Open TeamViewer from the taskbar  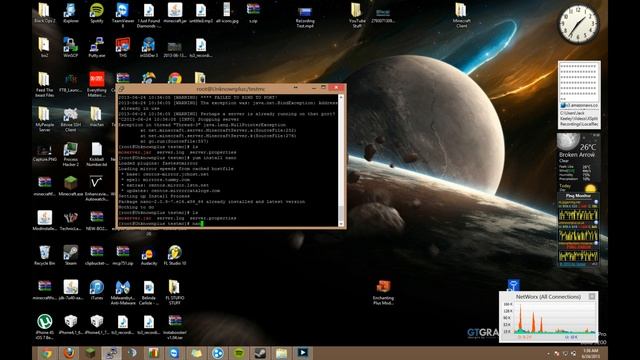175,353
